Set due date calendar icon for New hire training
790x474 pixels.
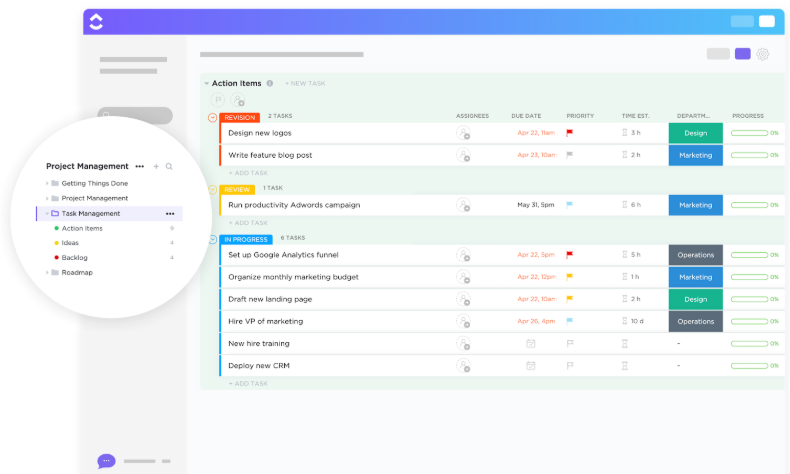click(x=530, y=343)
